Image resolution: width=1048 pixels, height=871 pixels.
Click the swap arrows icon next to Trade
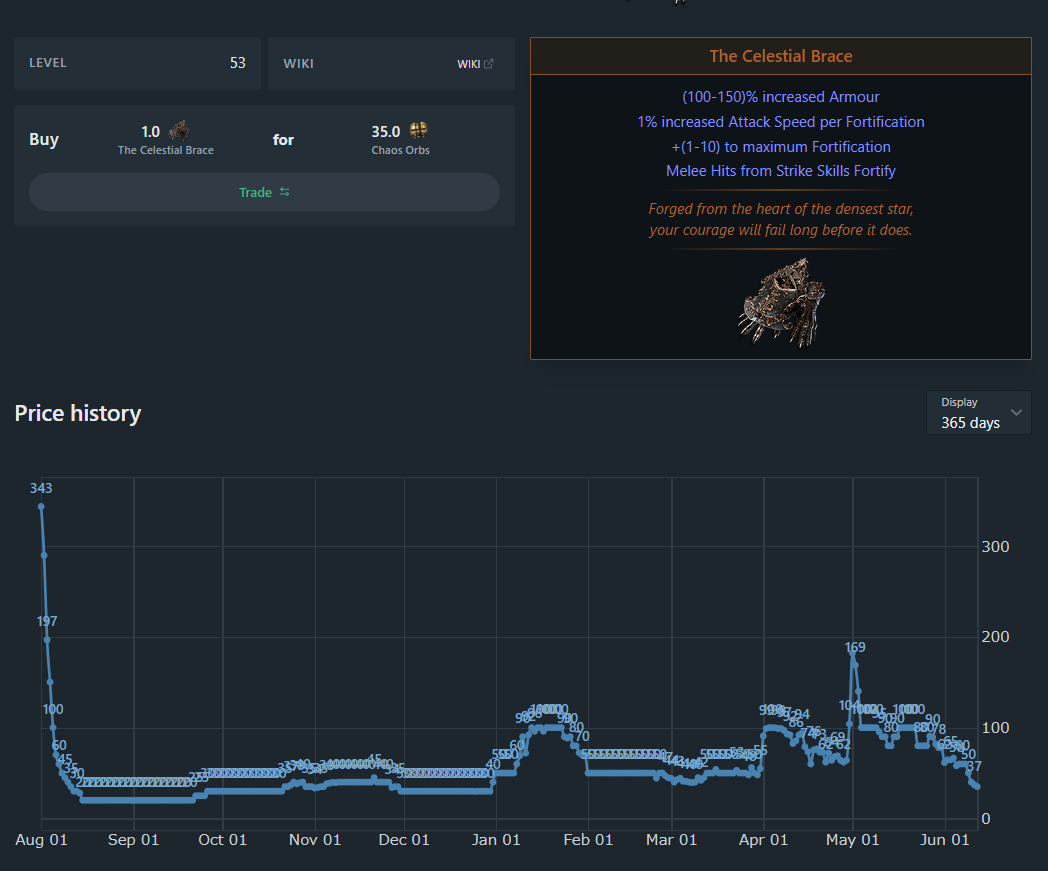click(285, 192)
